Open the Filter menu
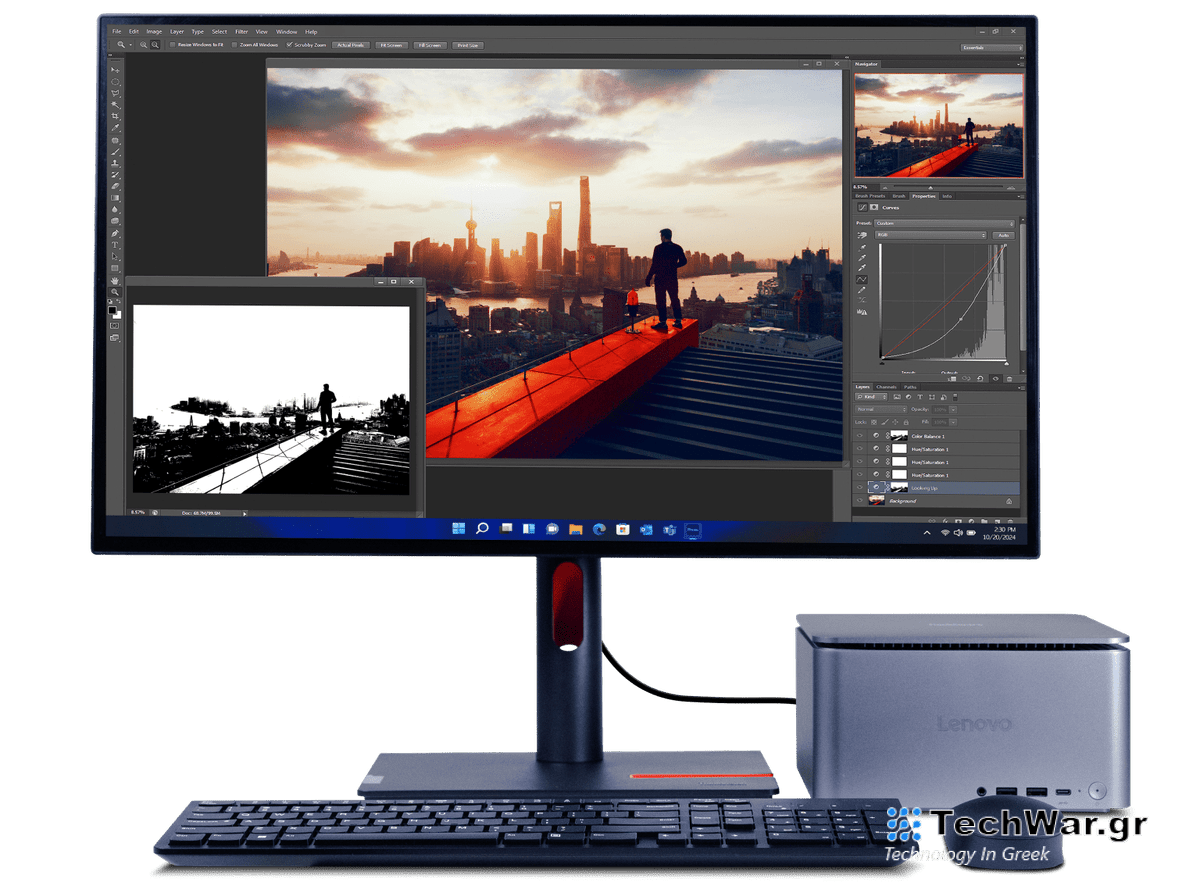 coord(242,31)
